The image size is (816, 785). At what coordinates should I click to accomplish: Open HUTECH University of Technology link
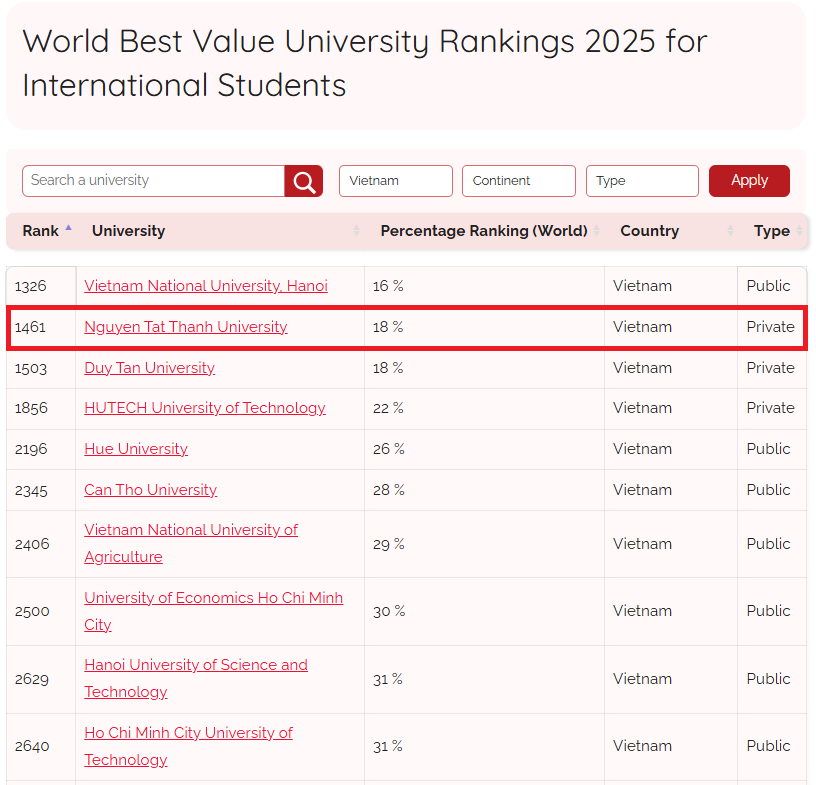pos(205,408)
